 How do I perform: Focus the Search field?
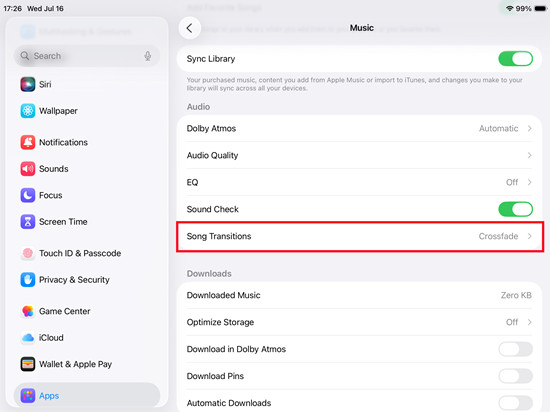pos(87,56)
